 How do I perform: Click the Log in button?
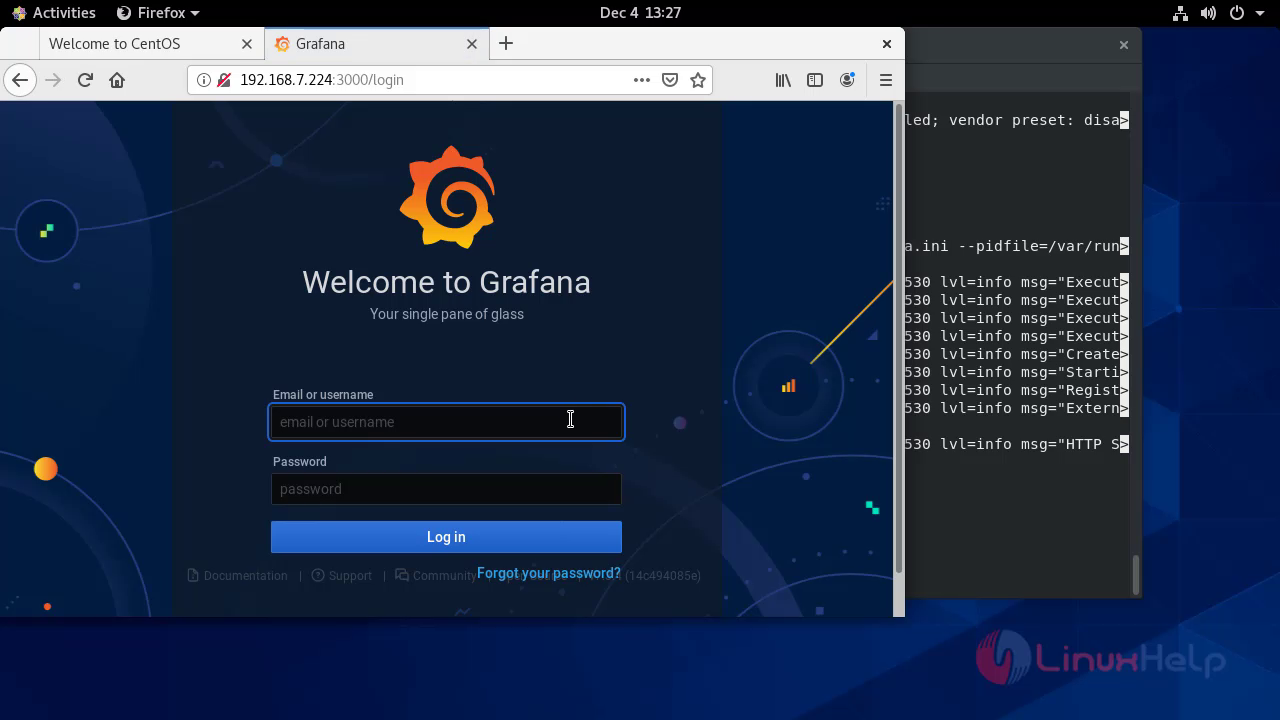click(446, 537)
